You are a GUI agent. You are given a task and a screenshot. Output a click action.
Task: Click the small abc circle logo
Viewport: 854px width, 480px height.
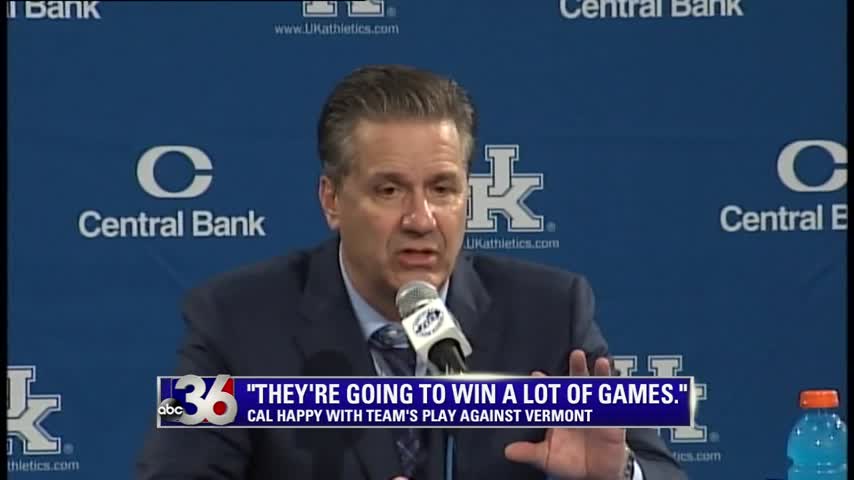point(170,410)
